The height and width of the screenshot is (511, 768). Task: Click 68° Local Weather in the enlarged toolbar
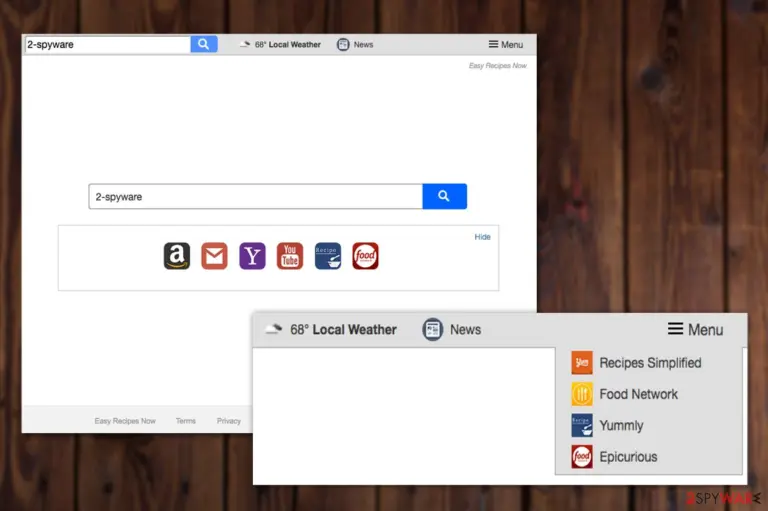[x=343, y=330]
